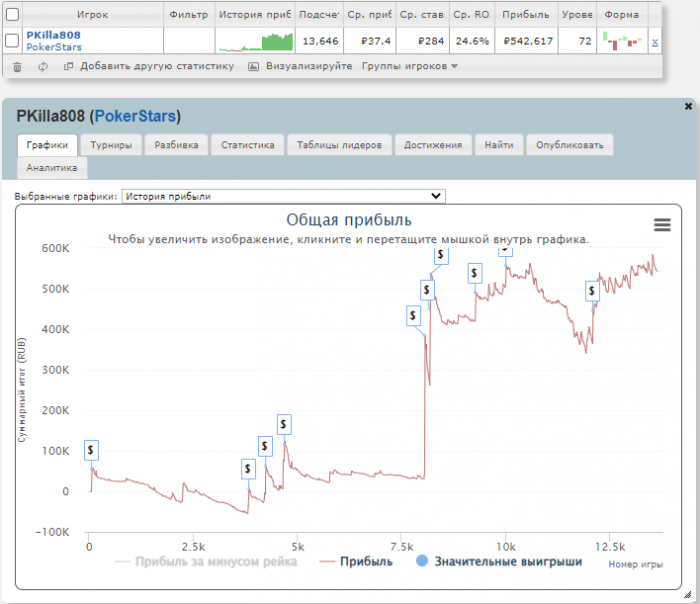Screen dimensions: 700x604
Task: Sort by the Форма column header
Action: (621, 15)
